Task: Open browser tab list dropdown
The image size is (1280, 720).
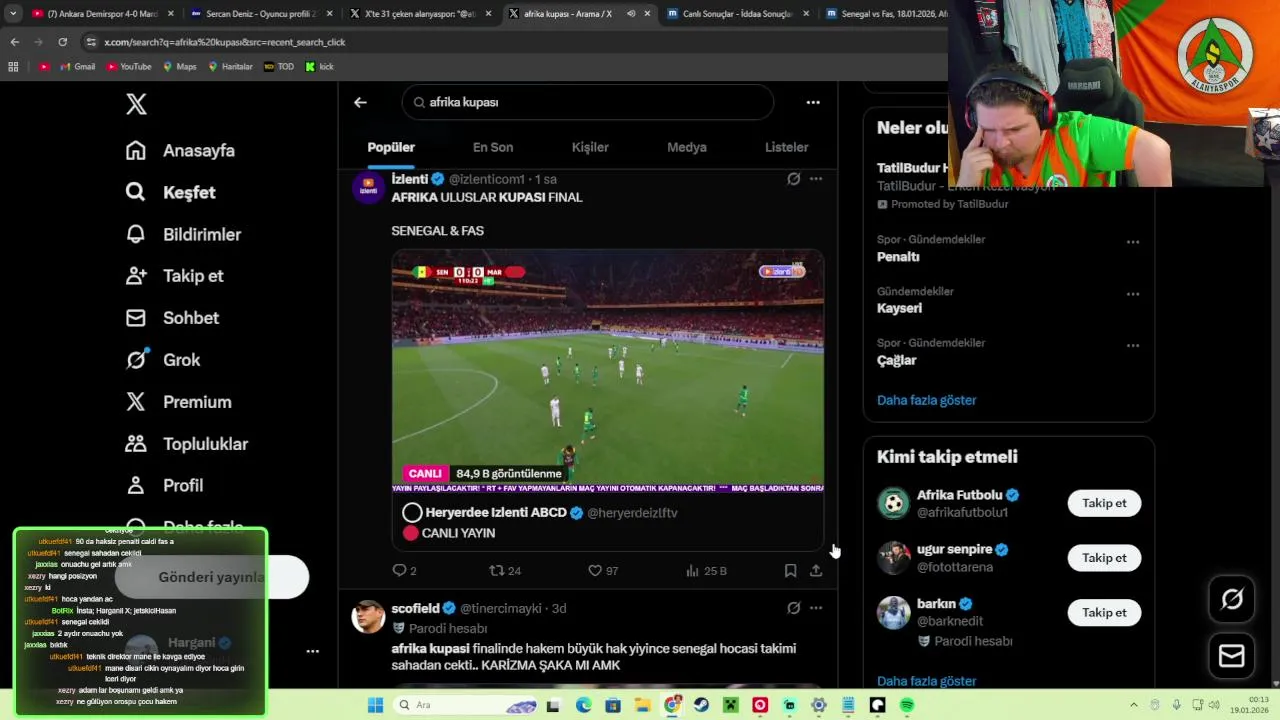Action: coord(13,14)
